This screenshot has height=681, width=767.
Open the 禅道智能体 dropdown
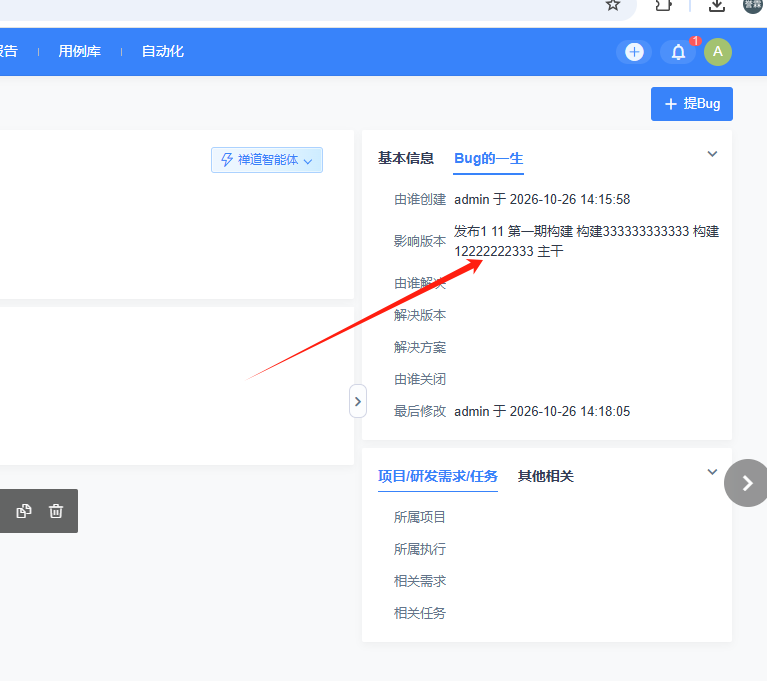coord(267,160)
